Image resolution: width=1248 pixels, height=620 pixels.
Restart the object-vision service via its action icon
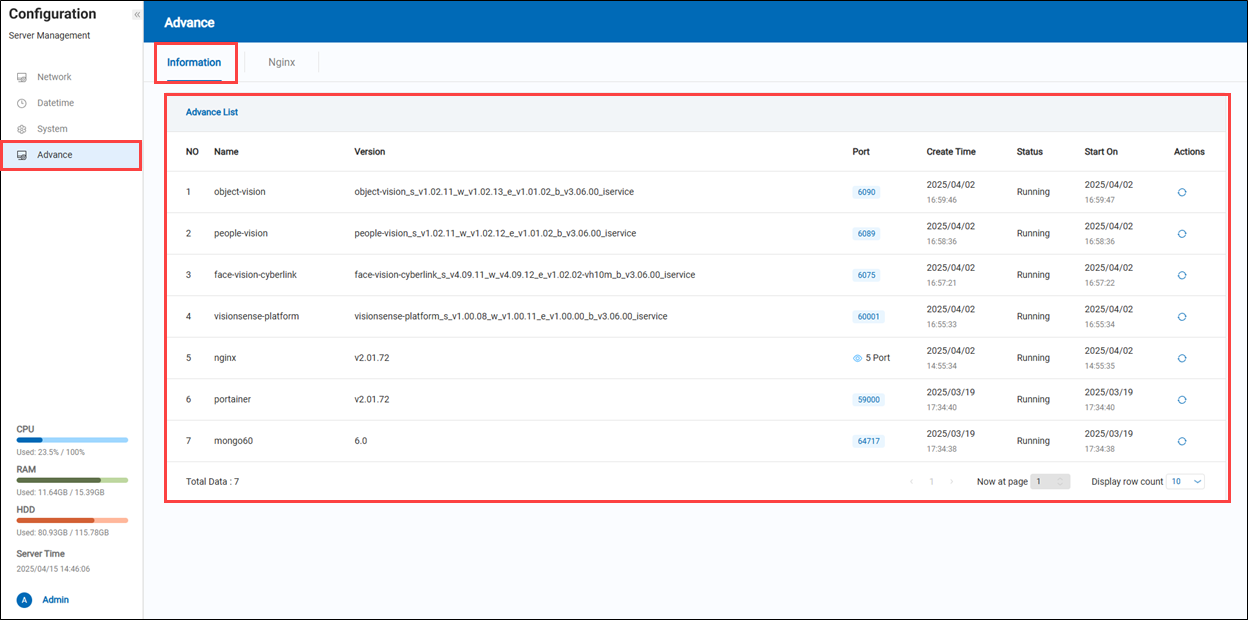click(1182, 192)
